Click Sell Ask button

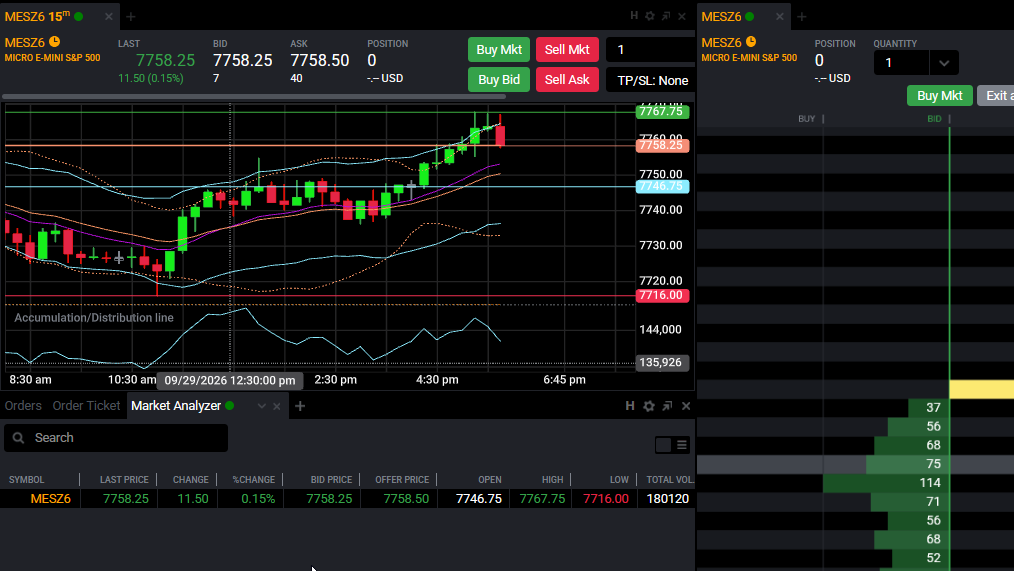coord(567,80)
